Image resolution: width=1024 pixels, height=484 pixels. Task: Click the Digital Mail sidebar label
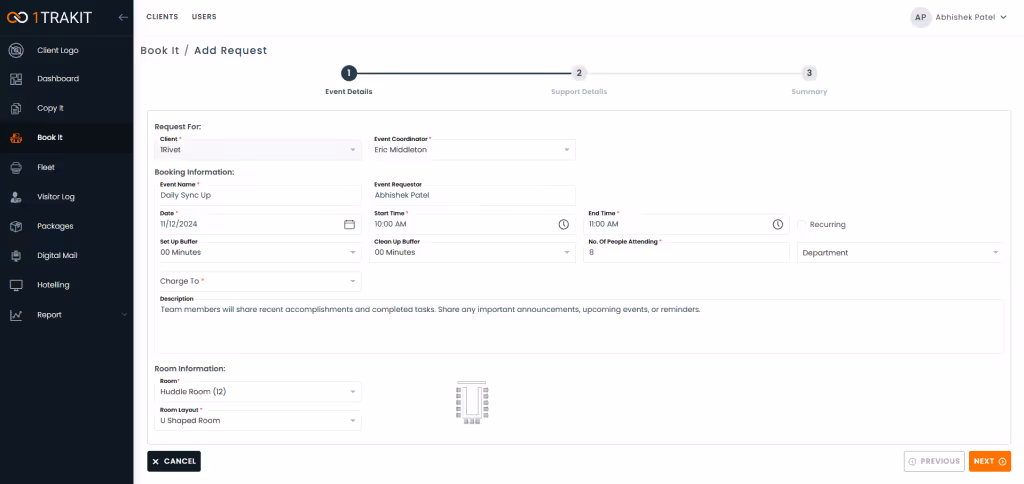point(57,256)
